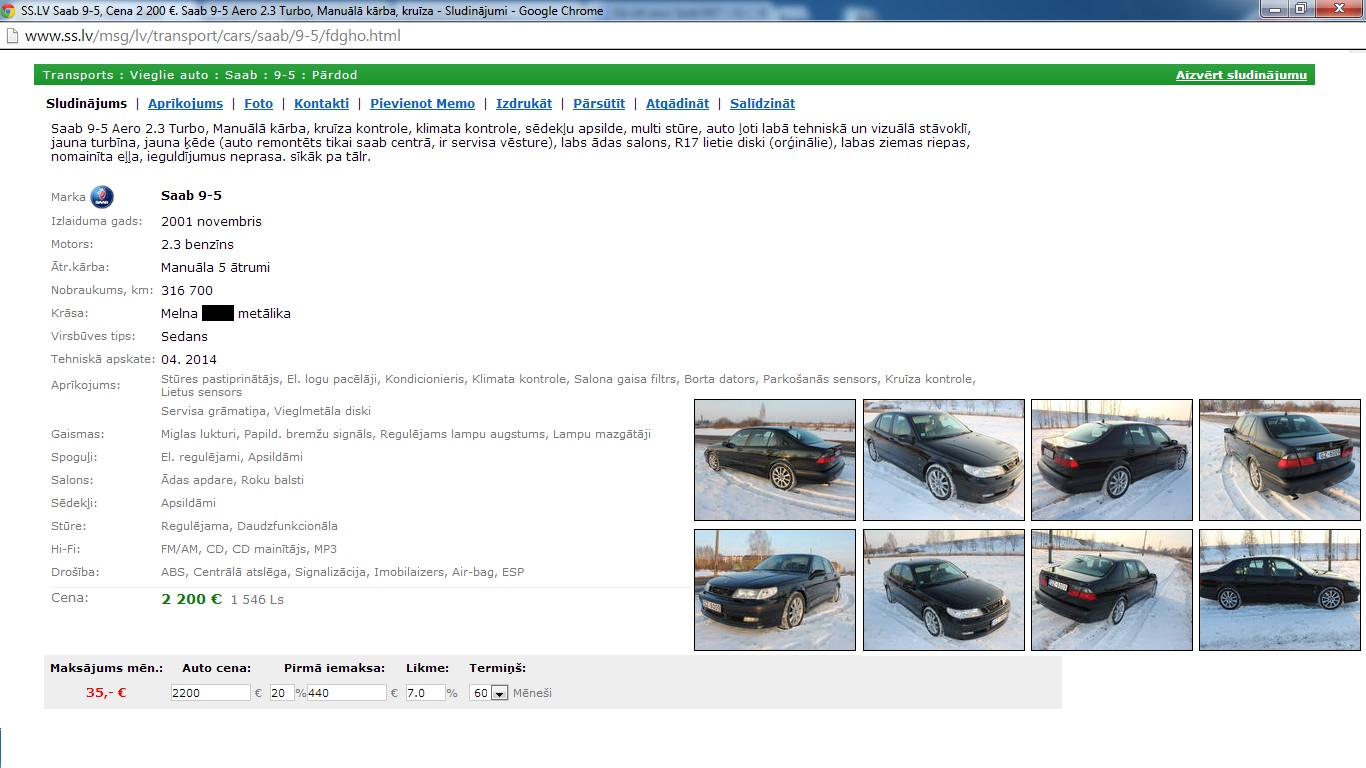This screenshot has width=1366, height=768.
Task: Click the down payment percent field showing 20
Action: [x=282, y=692]
